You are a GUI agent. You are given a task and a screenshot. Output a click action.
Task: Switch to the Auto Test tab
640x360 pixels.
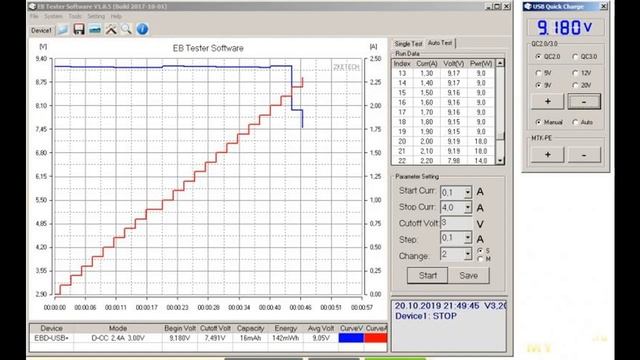[440, 42]
